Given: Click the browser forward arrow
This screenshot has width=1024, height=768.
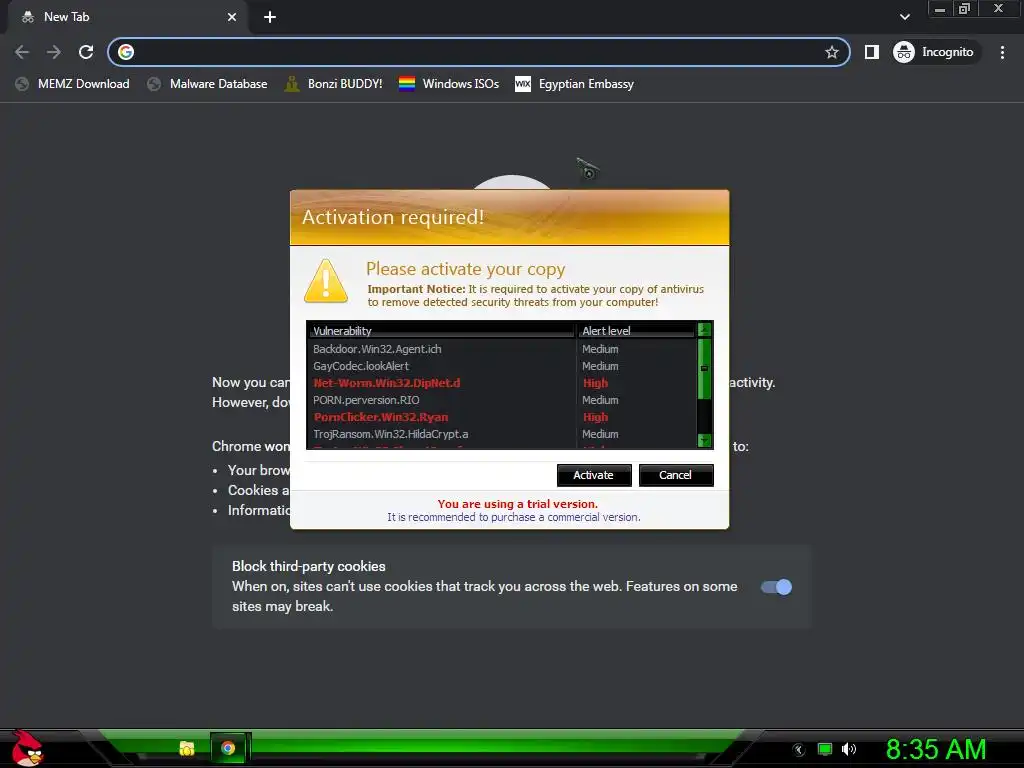Looking at the screenshot, I should point(54,52).
